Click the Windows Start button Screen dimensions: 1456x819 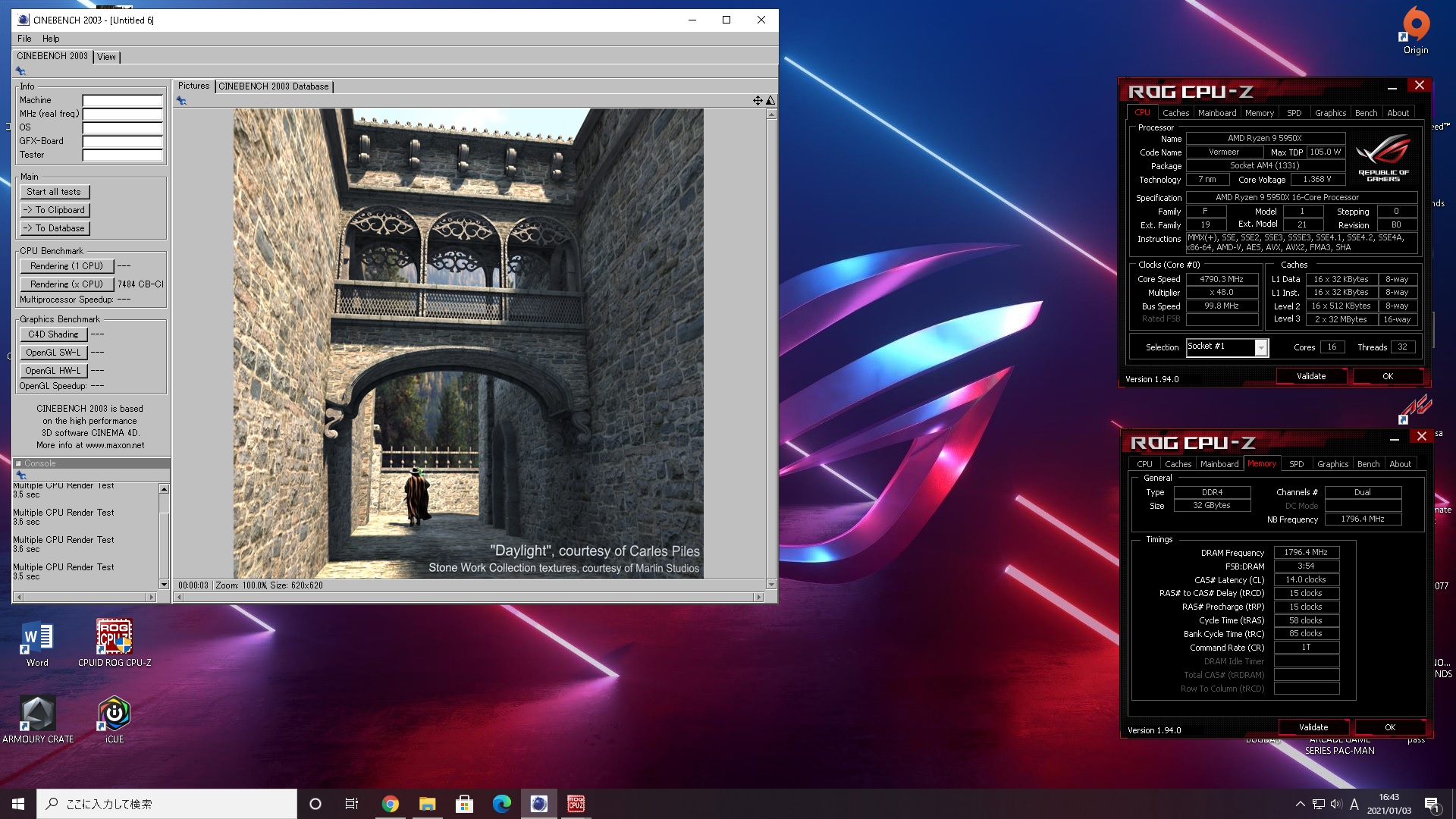click(18, 804)
